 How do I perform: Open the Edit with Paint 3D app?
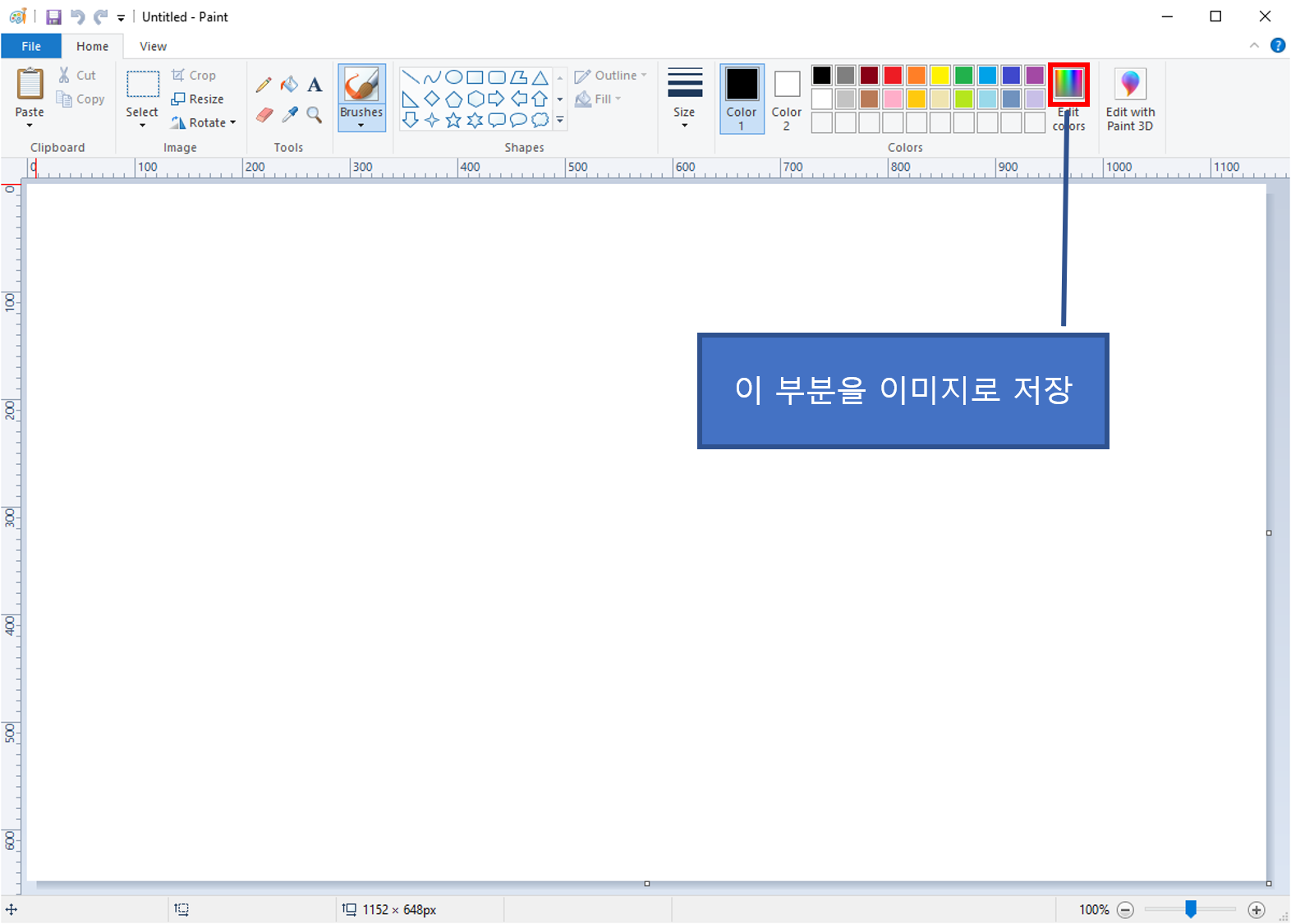click(1130, 99)
